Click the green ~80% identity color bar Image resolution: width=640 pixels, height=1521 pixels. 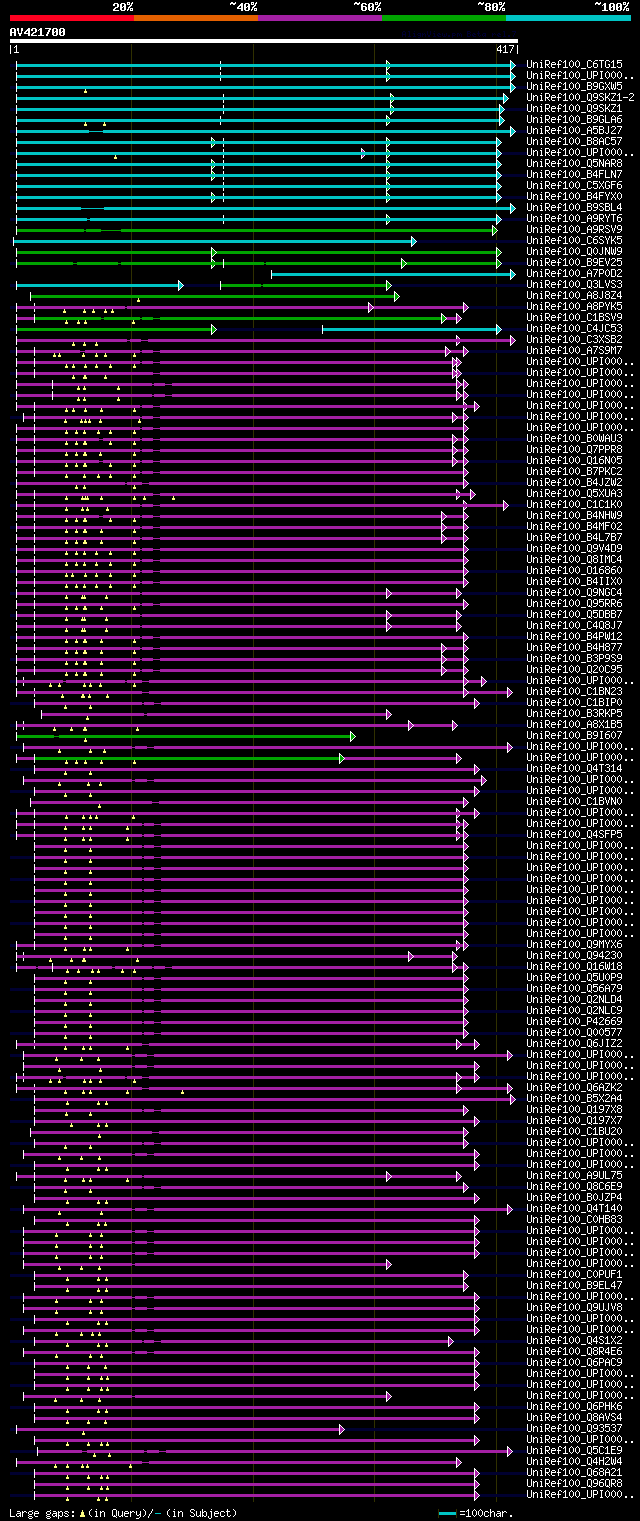[x=444, y=18]
